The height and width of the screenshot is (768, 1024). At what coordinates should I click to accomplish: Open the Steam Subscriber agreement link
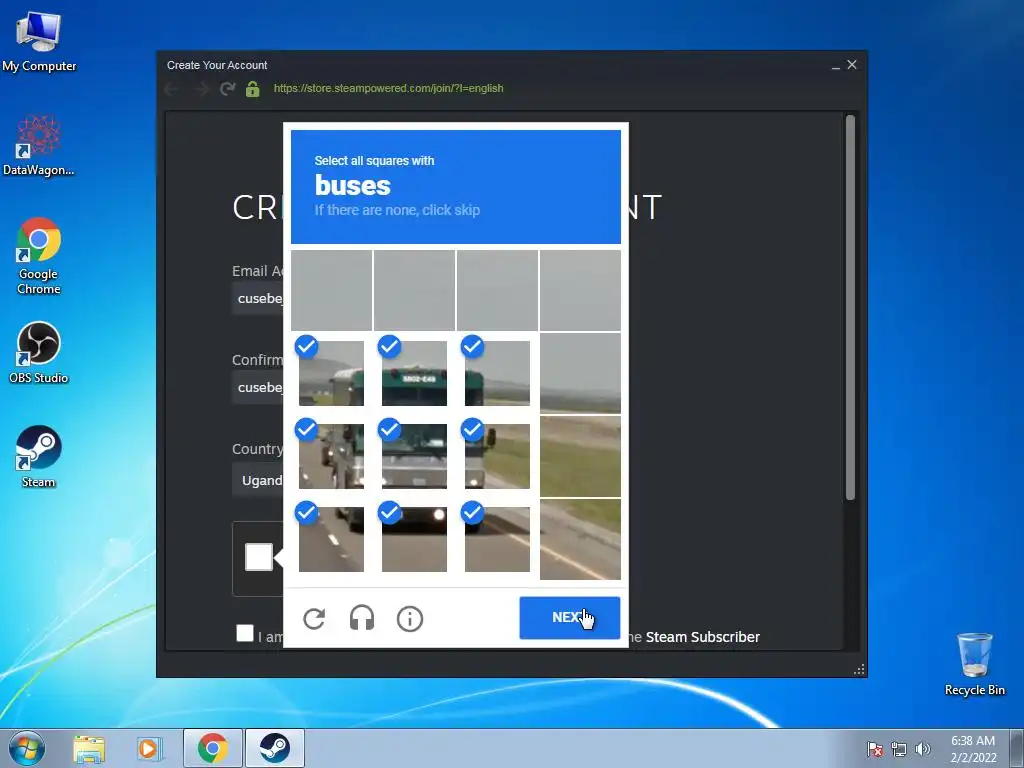703,637
